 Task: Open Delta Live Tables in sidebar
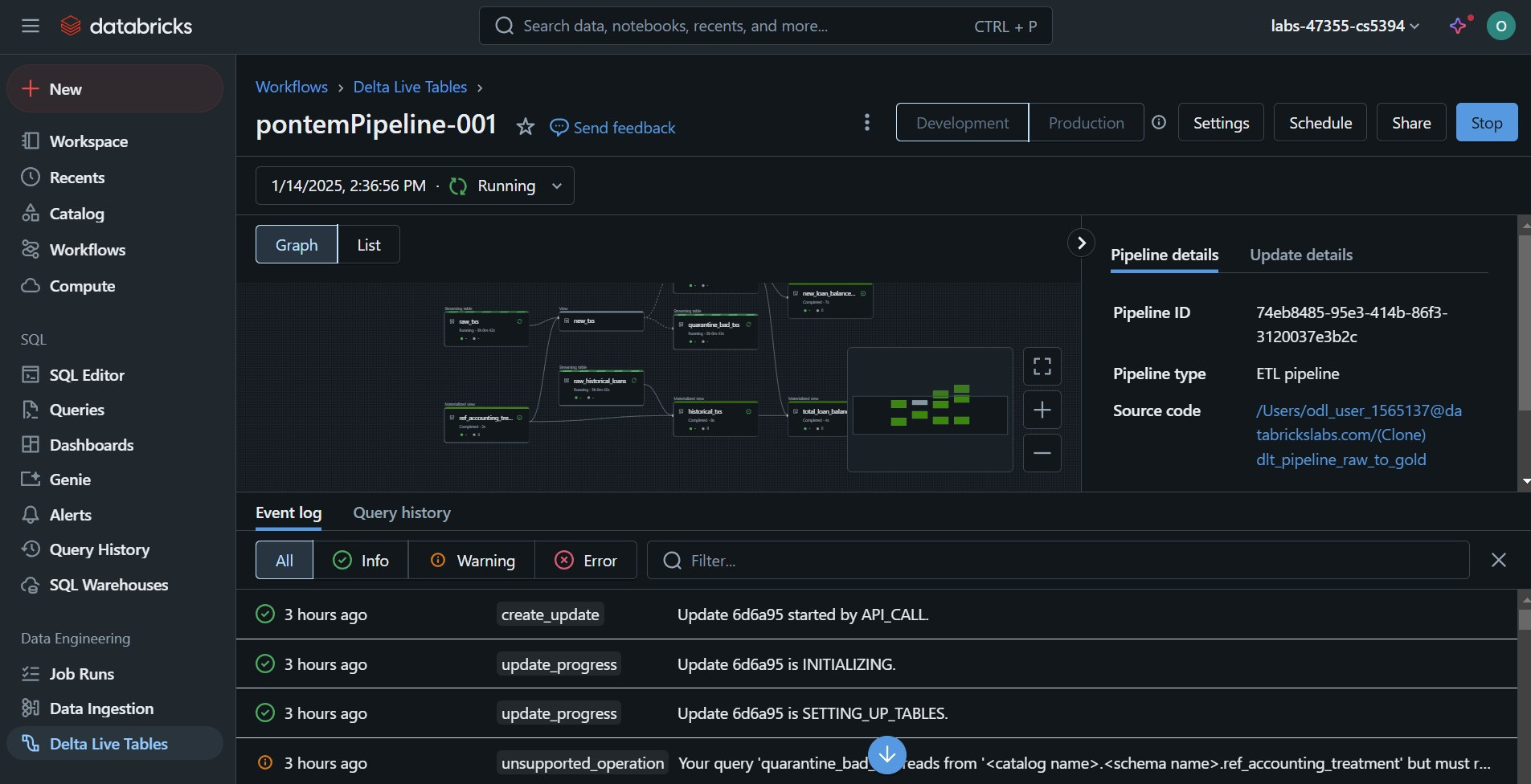pos(115,744)
